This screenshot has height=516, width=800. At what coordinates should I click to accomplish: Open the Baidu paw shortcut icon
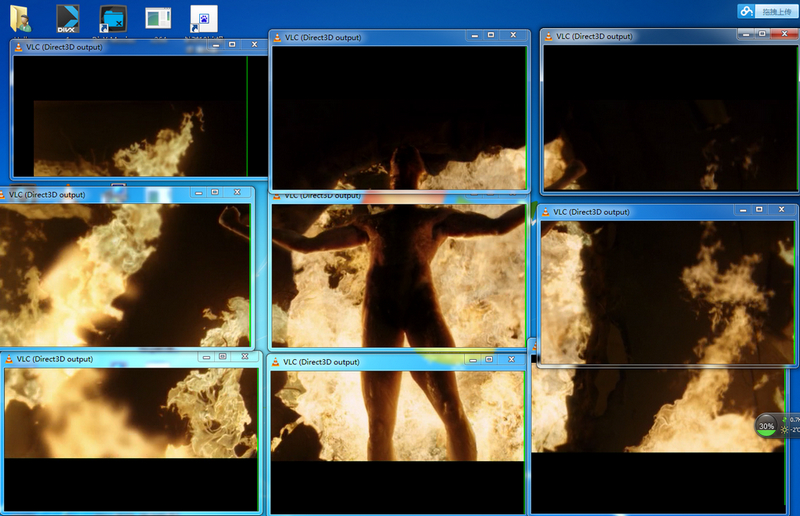tap(204, 19)
